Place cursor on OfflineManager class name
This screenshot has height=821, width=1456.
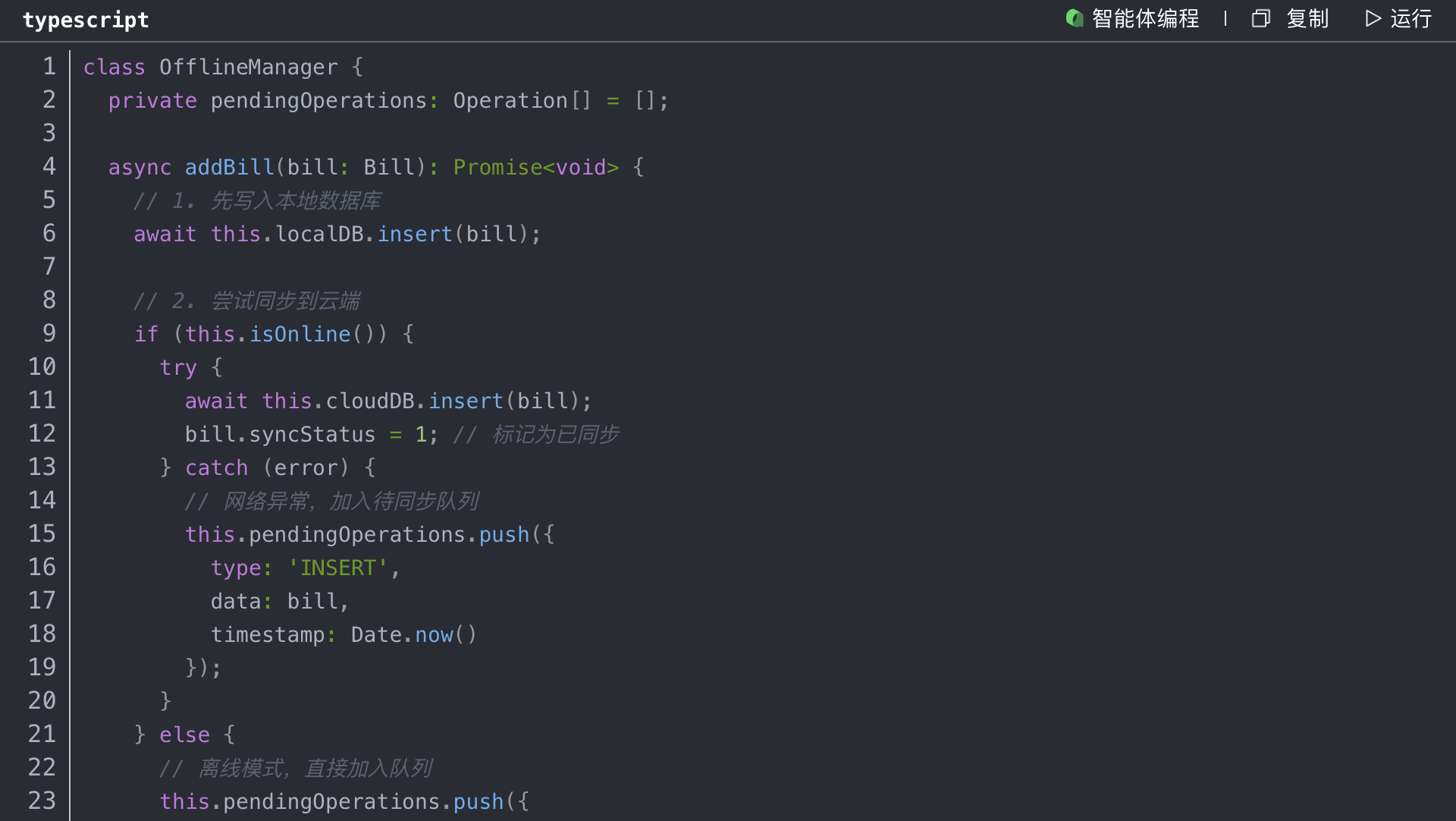tap(248, 68)
